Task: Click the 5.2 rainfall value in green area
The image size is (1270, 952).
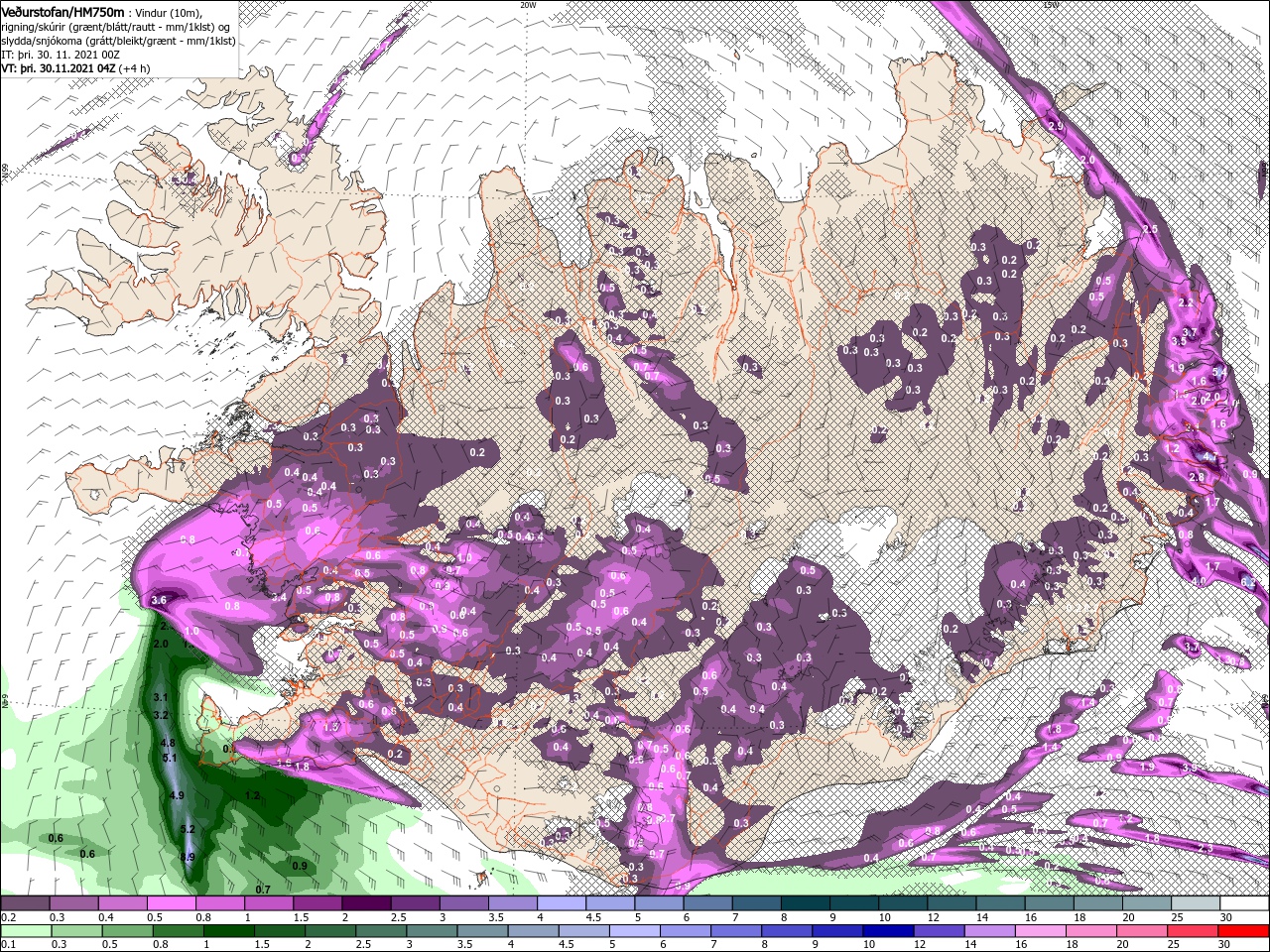Action: 187,829
